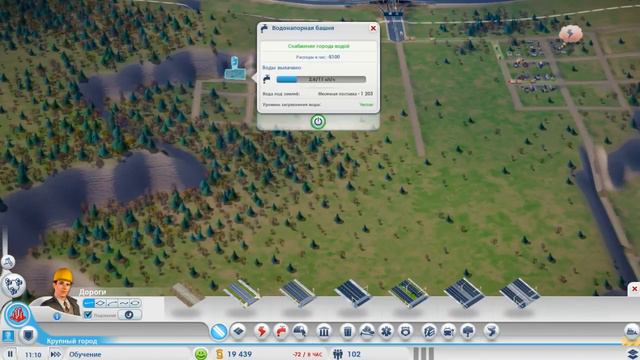The width and height of the screenshot is (640, 360).
Task: Click the blue info icon under advisor
Action: (x=57, y=316)
